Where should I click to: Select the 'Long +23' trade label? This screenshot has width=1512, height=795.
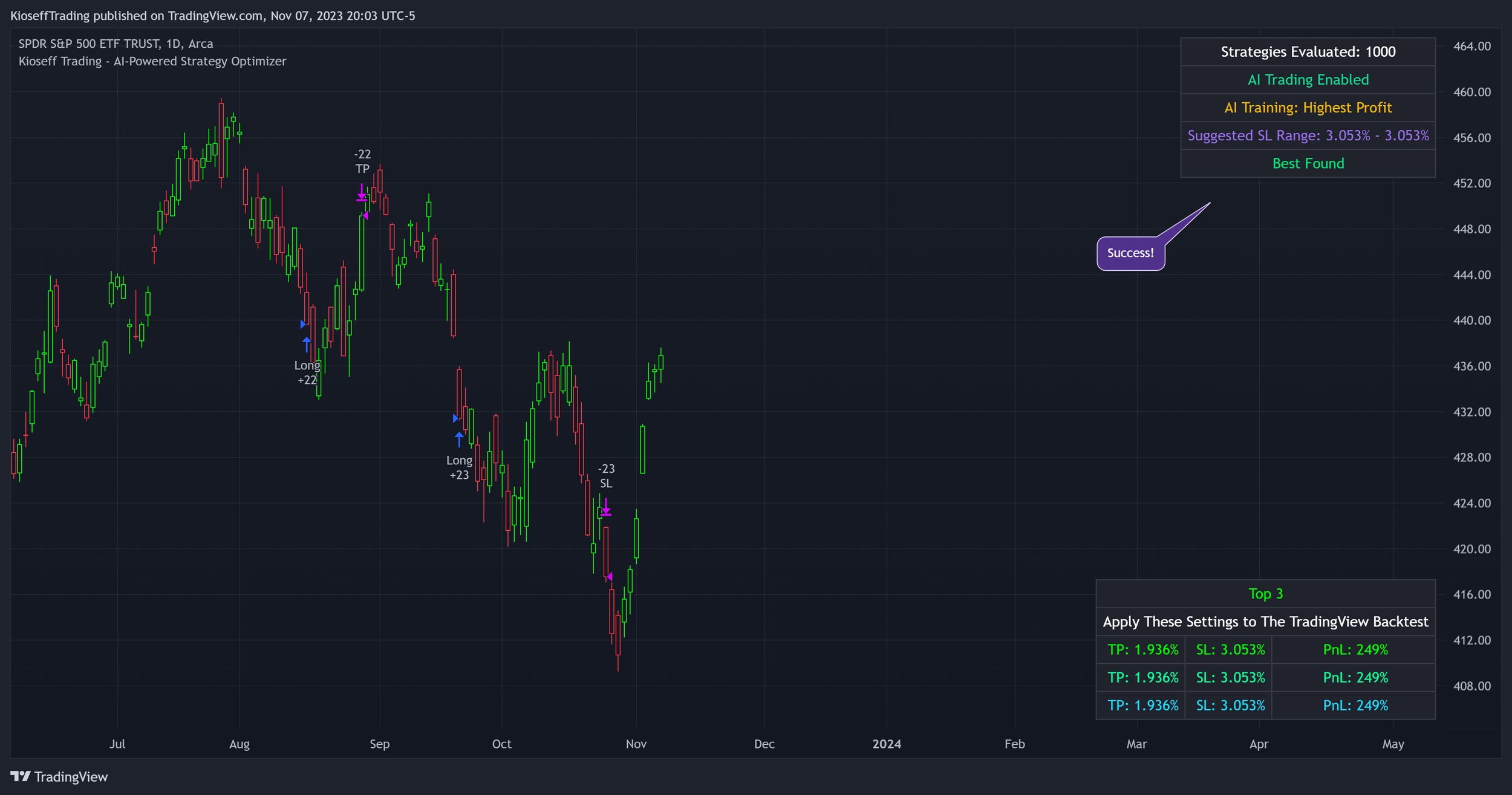tap(459, 467)
